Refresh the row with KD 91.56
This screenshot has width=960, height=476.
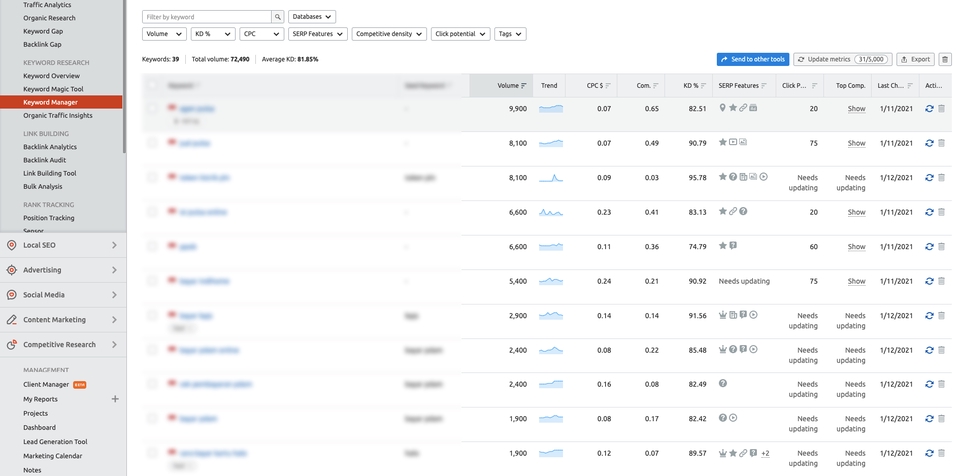coord(929,315)
